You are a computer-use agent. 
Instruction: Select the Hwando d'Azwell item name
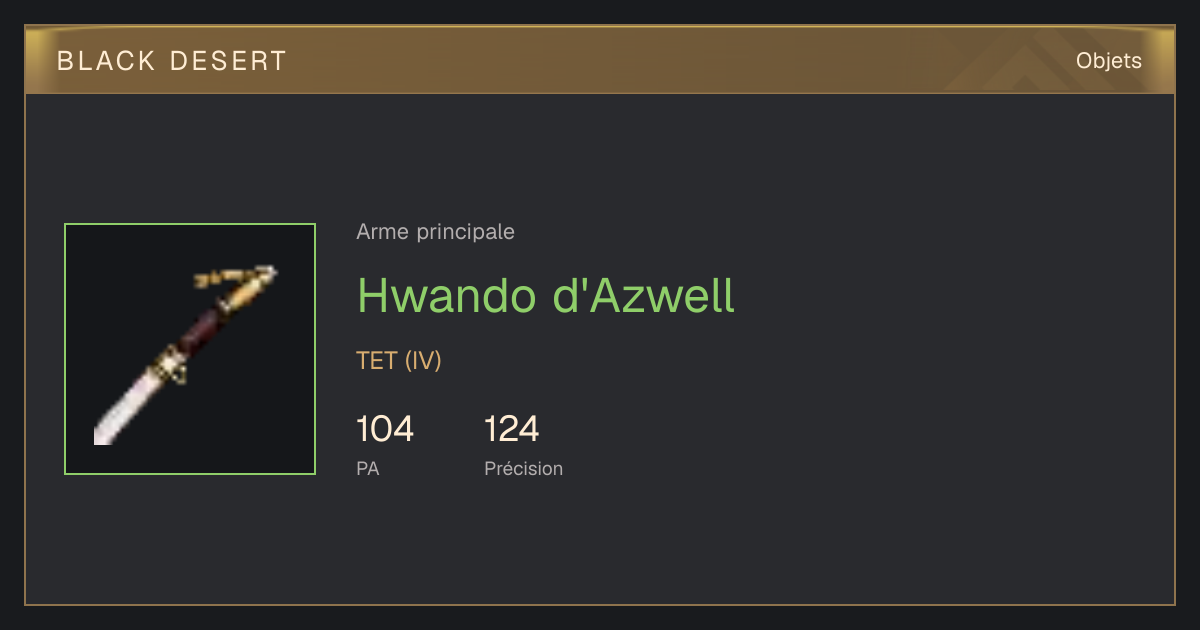tap(546, 296)
